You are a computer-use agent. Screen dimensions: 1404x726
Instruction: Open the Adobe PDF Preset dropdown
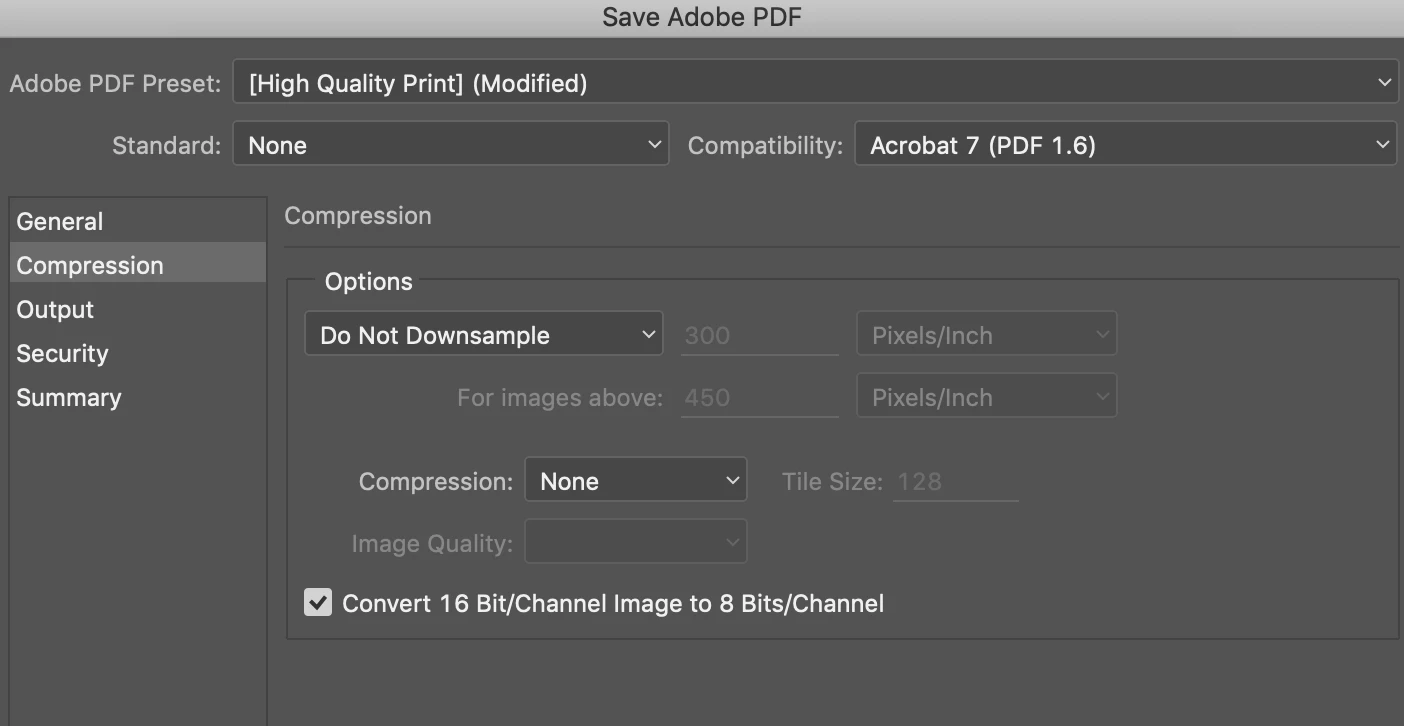pos(814,83)
